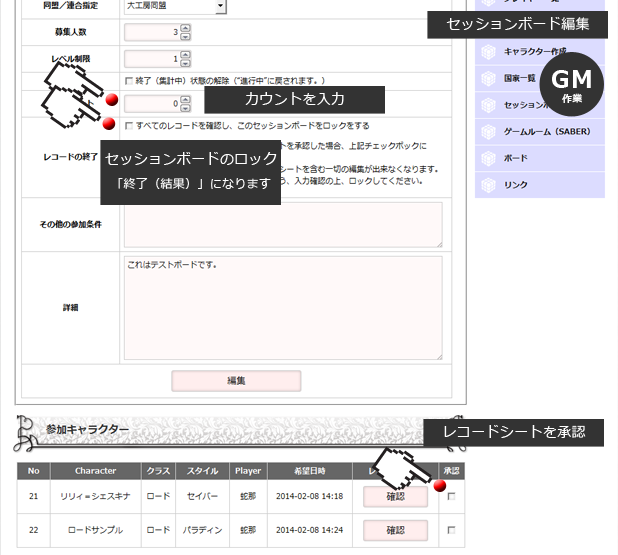Click player 蛇那 in row 22
Image resolution: width=618 pixels, height=555 pixels.
[x=248, y=530]
